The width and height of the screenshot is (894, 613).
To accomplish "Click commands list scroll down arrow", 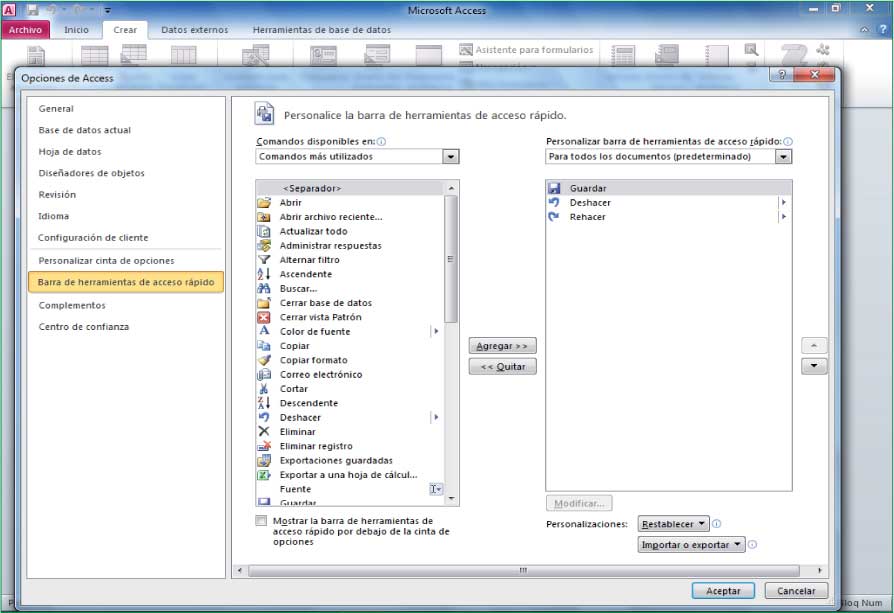I will point(451,499).
